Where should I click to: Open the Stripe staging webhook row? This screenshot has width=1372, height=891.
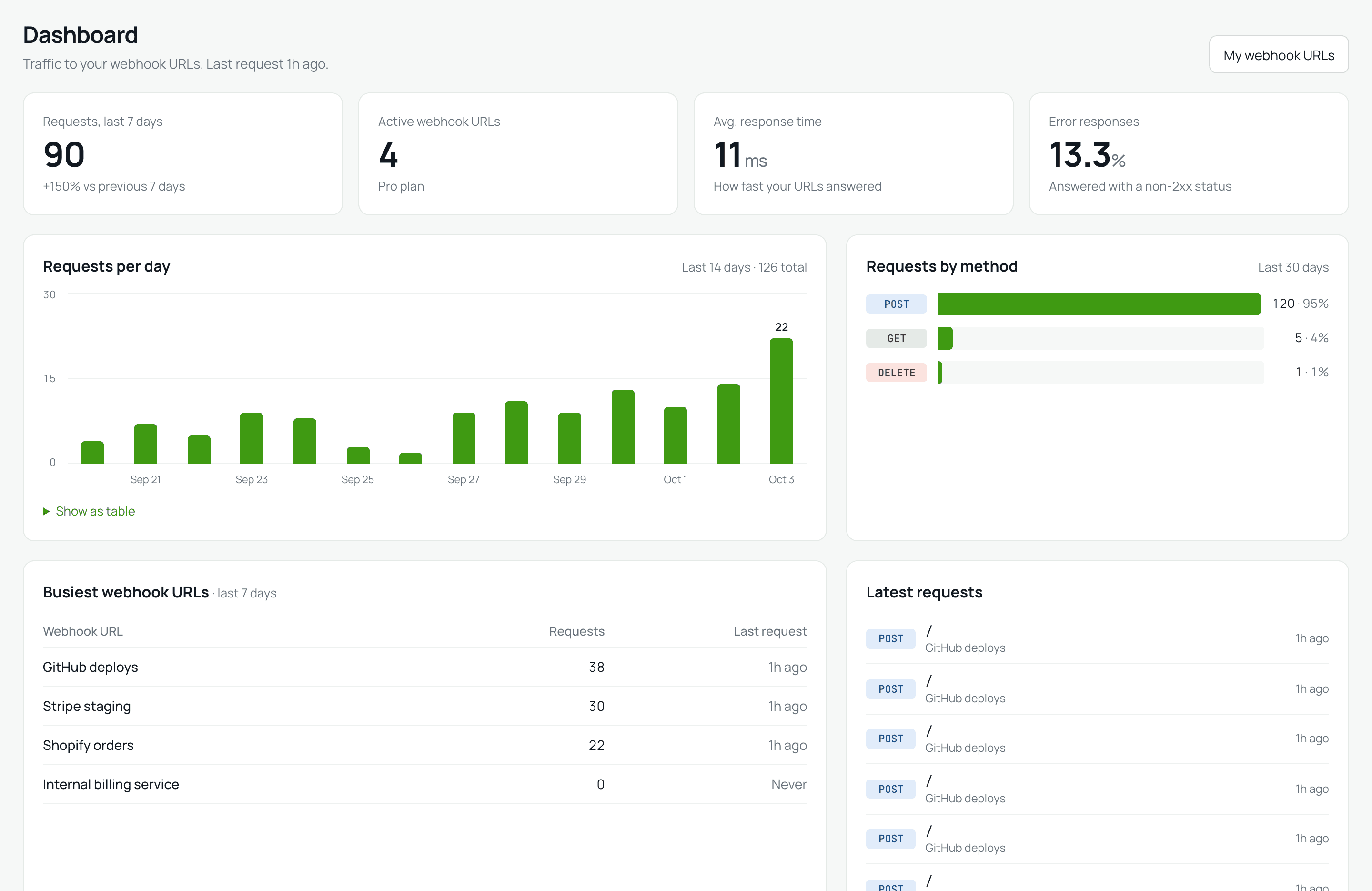[x=424, y=707]
